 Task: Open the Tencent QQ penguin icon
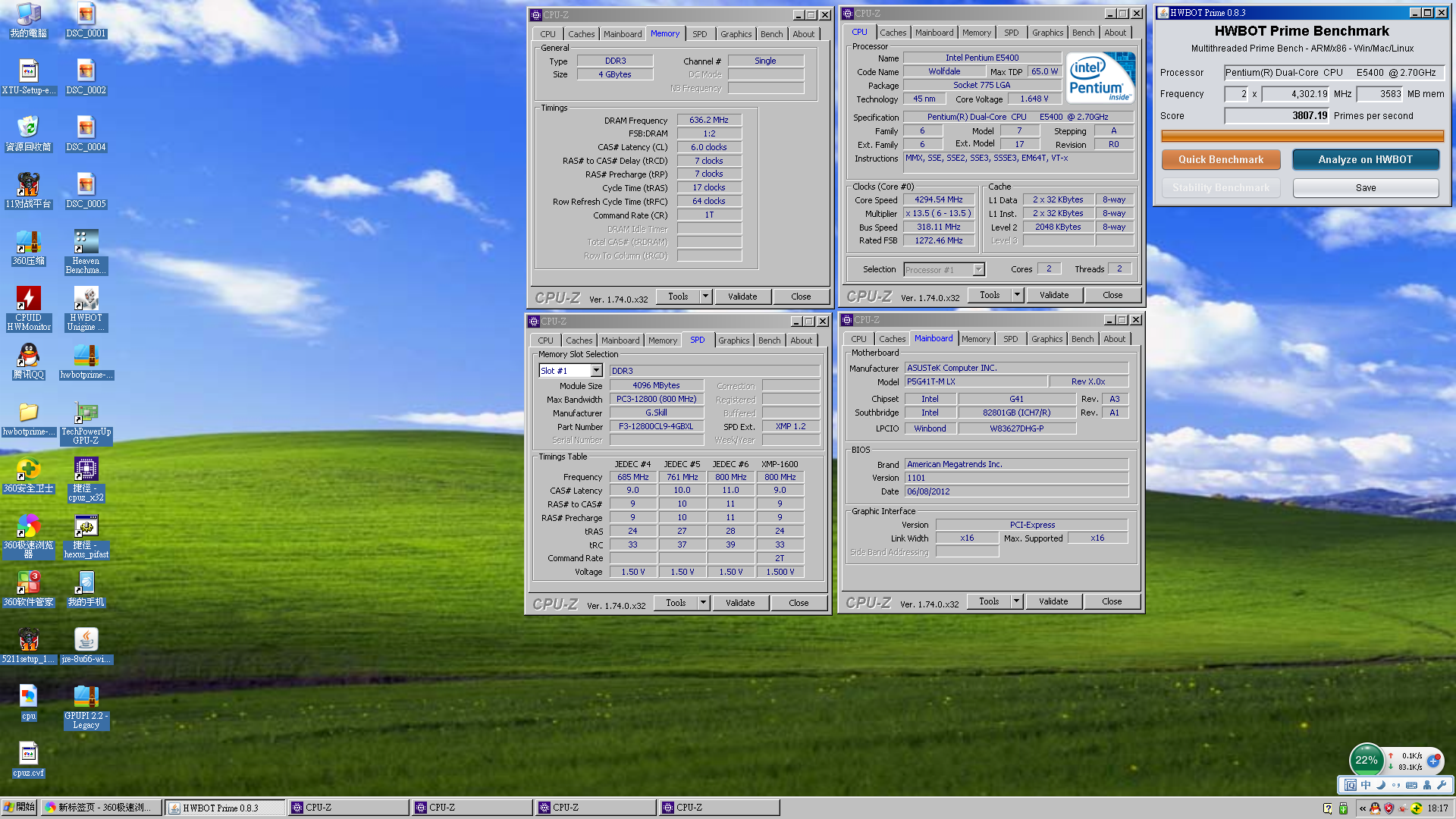click(x=29, y=361)
